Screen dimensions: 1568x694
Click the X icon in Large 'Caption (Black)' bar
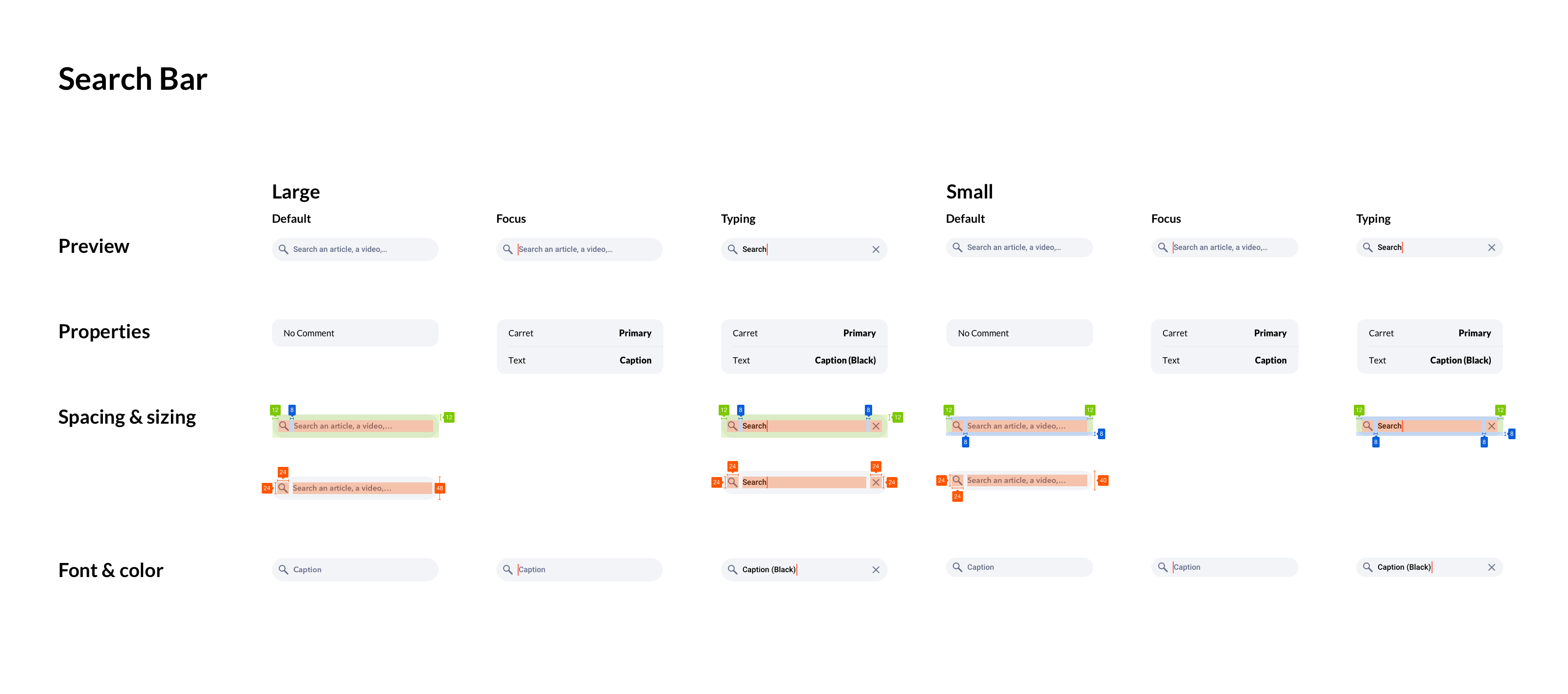pos(876,570)
